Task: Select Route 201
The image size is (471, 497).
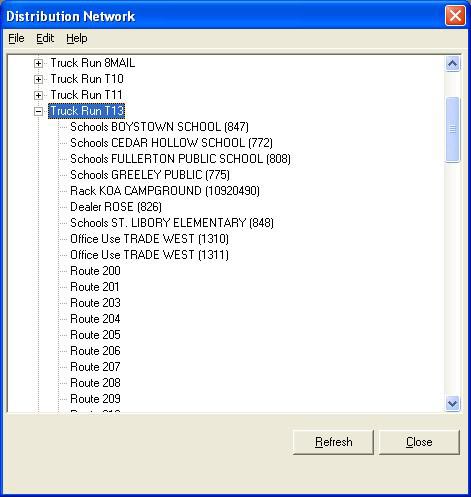Action: (x=95, y=287)
